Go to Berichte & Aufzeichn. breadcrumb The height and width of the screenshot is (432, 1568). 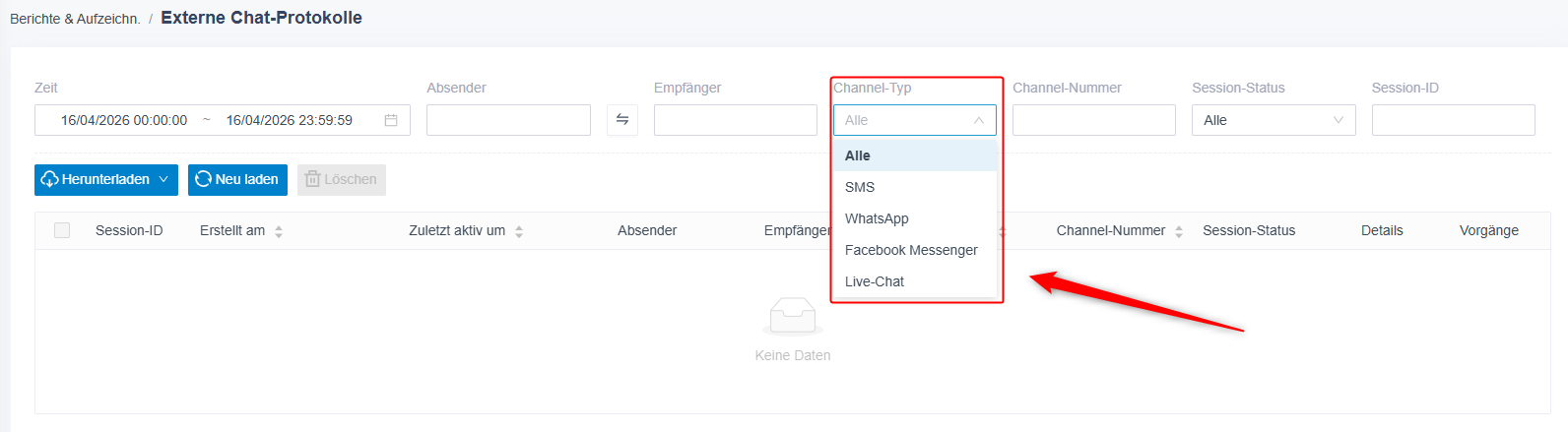coord(75,19)
